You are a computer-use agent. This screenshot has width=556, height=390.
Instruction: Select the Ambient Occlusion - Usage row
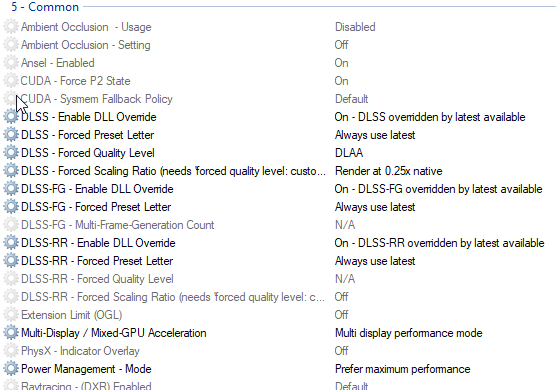278,27
